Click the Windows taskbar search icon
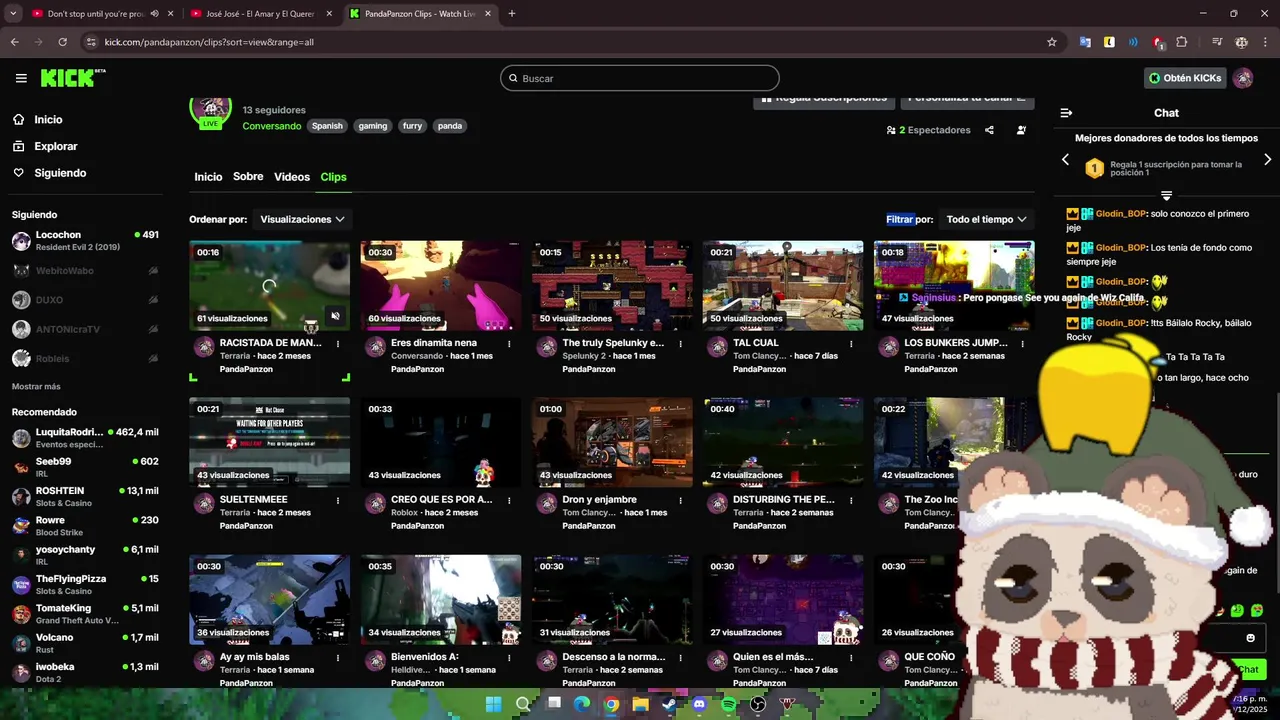1280x720 pixels. [523, 705]
